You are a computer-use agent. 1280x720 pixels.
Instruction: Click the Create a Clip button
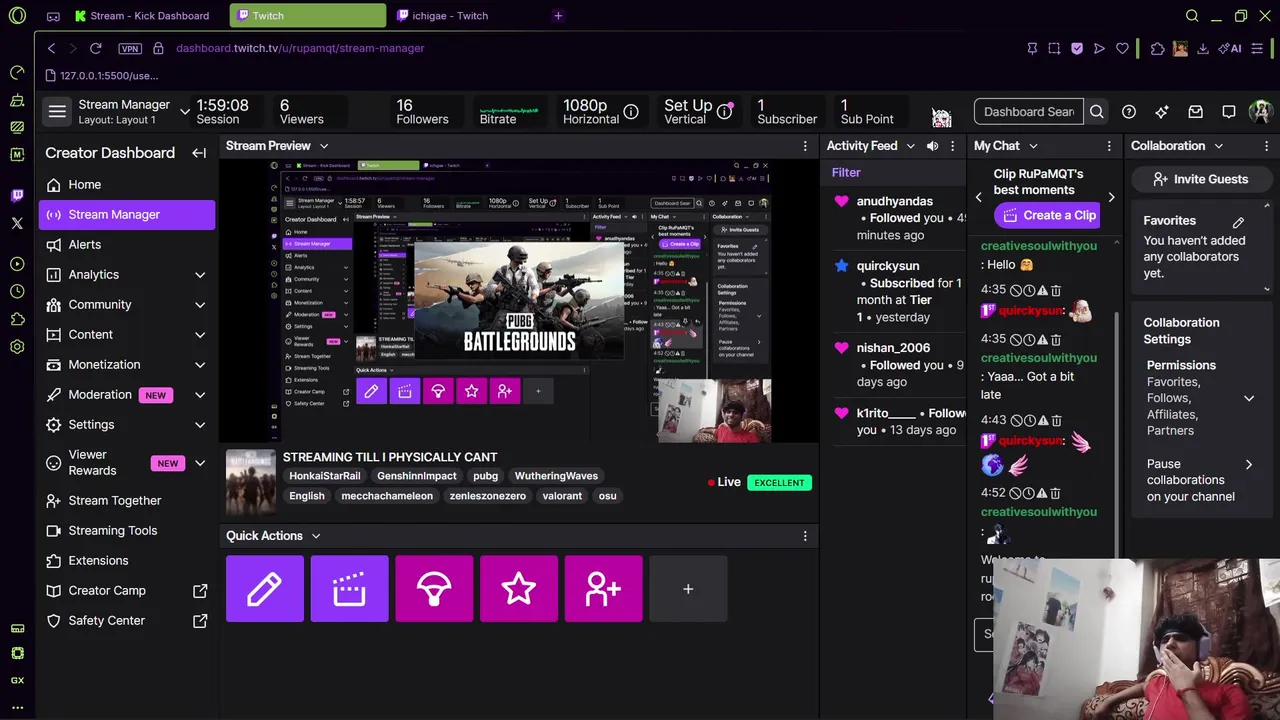(1049, 215)
